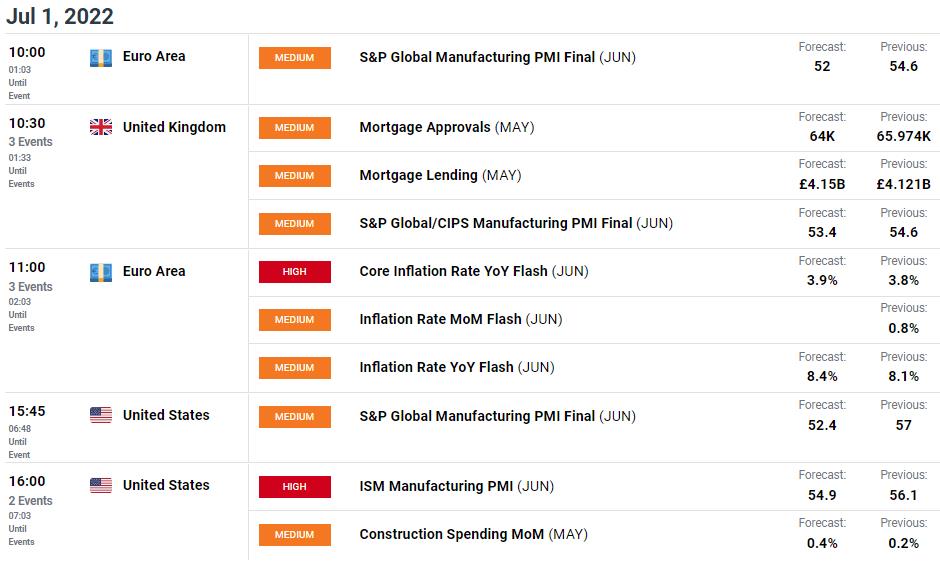Expand the 11:00 three-events time group
The width and height of the screenshot is (940, 565).
30,286
